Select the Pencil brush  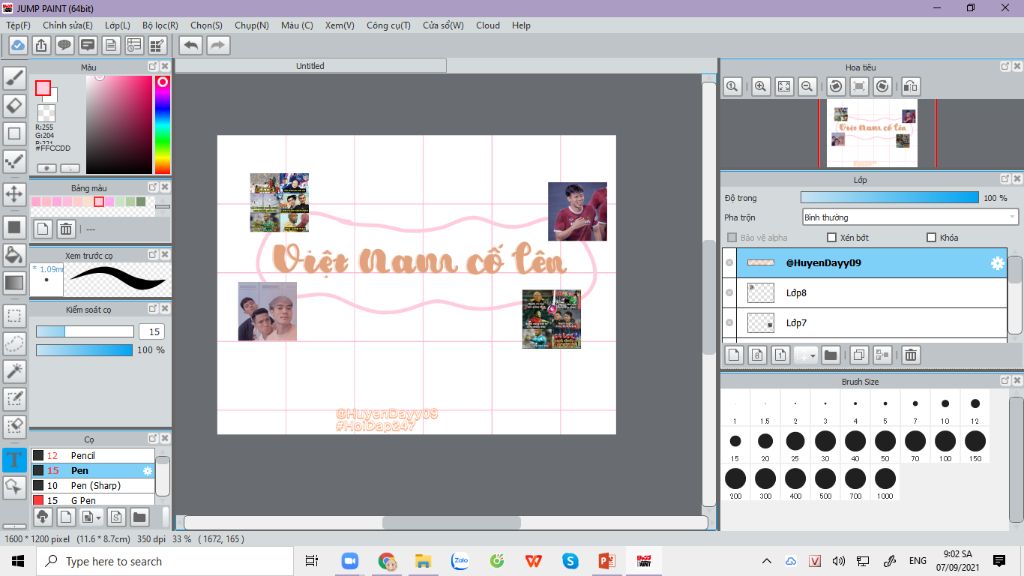92,455
